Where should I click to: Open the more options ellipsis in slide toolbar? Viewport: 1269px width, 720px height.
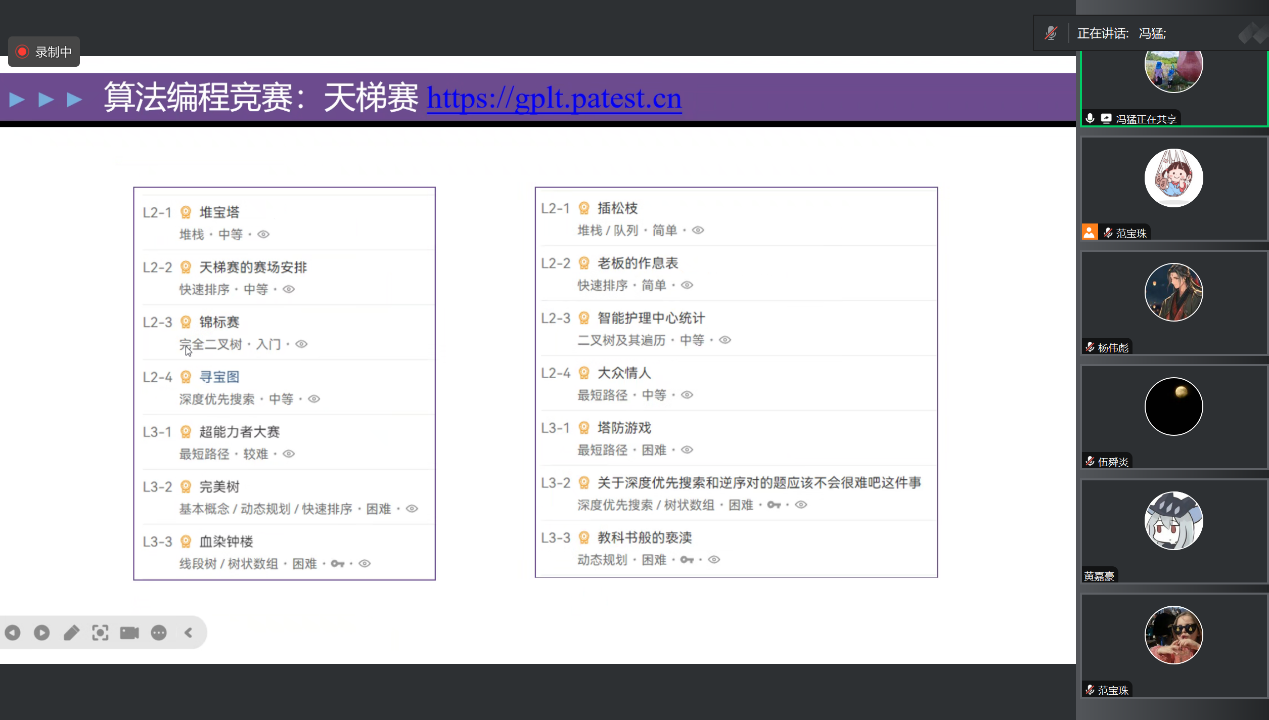[x=159, y=633]
